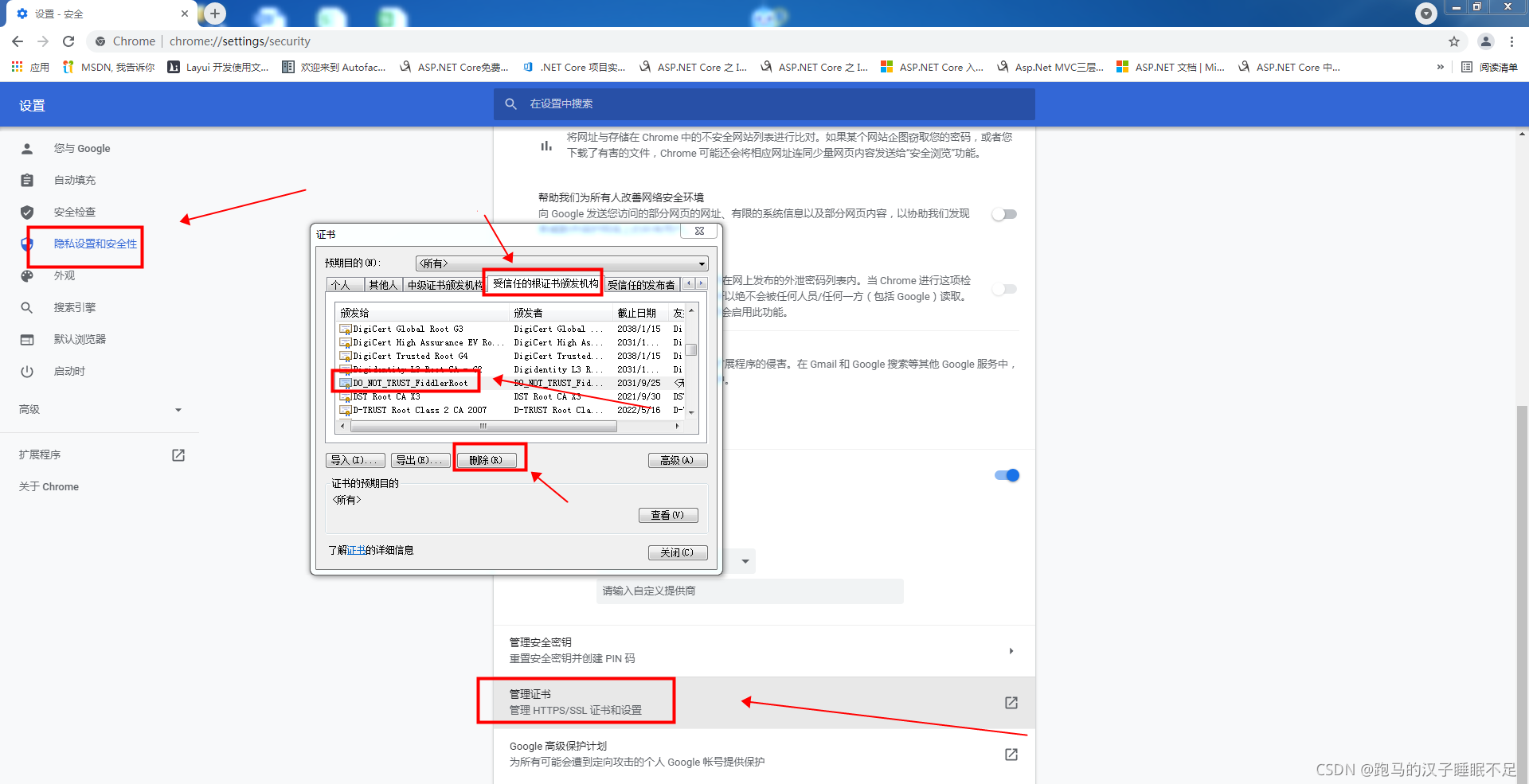Open the 预期目的 dropdown
The image size is (1529, 784).
click(x=561, y=263)
